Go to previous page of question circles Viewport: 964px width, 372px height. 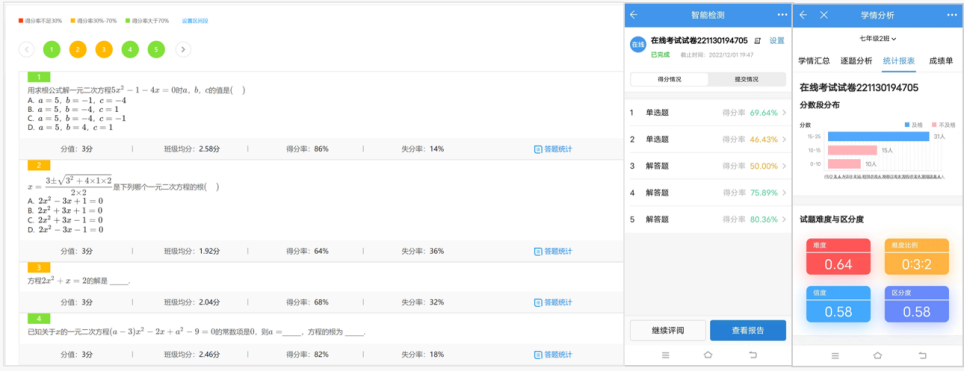(26, 49)
